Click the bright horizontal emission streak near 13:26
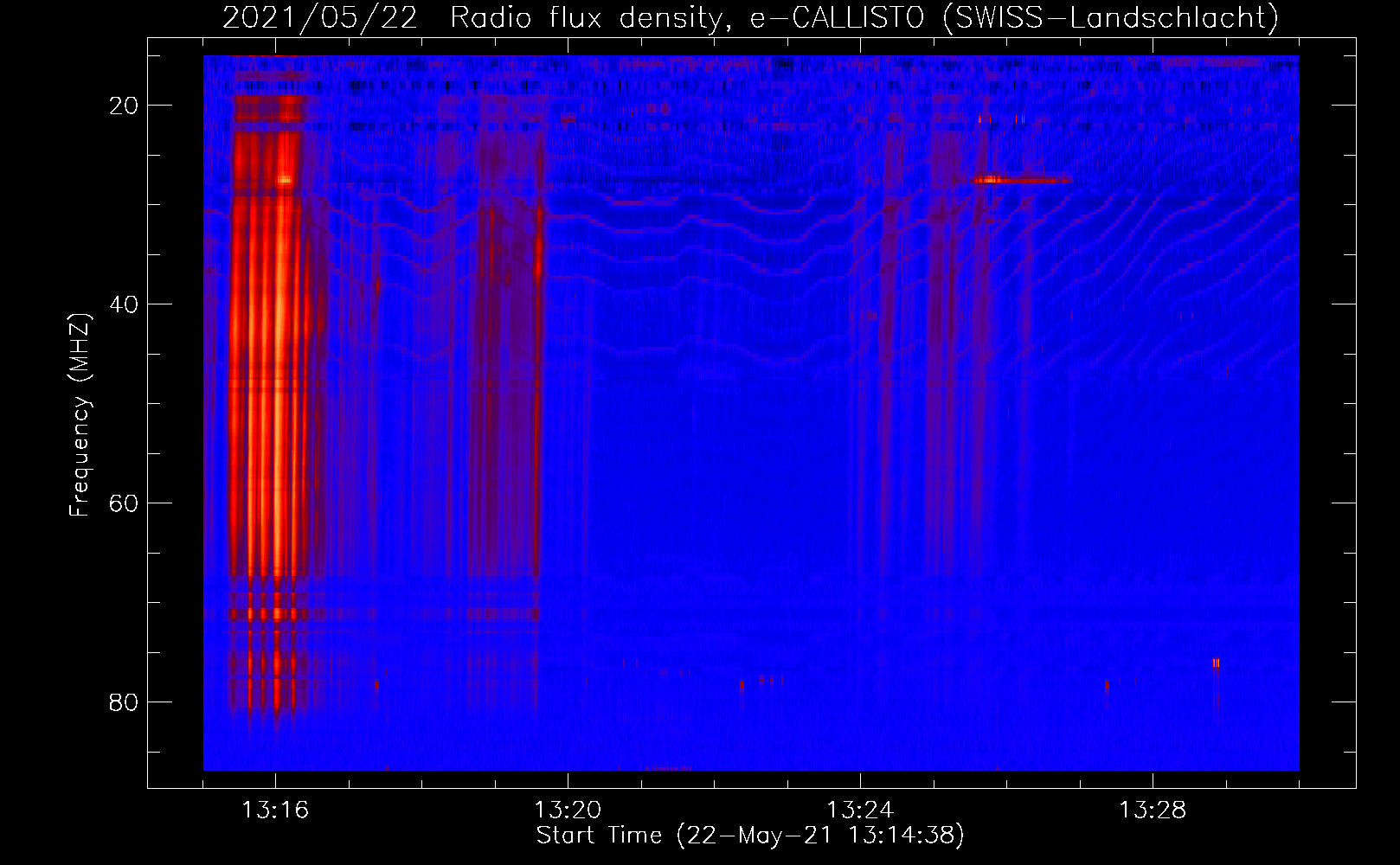This screenshot has height=865, width=1400. (x=1021, y=180)
